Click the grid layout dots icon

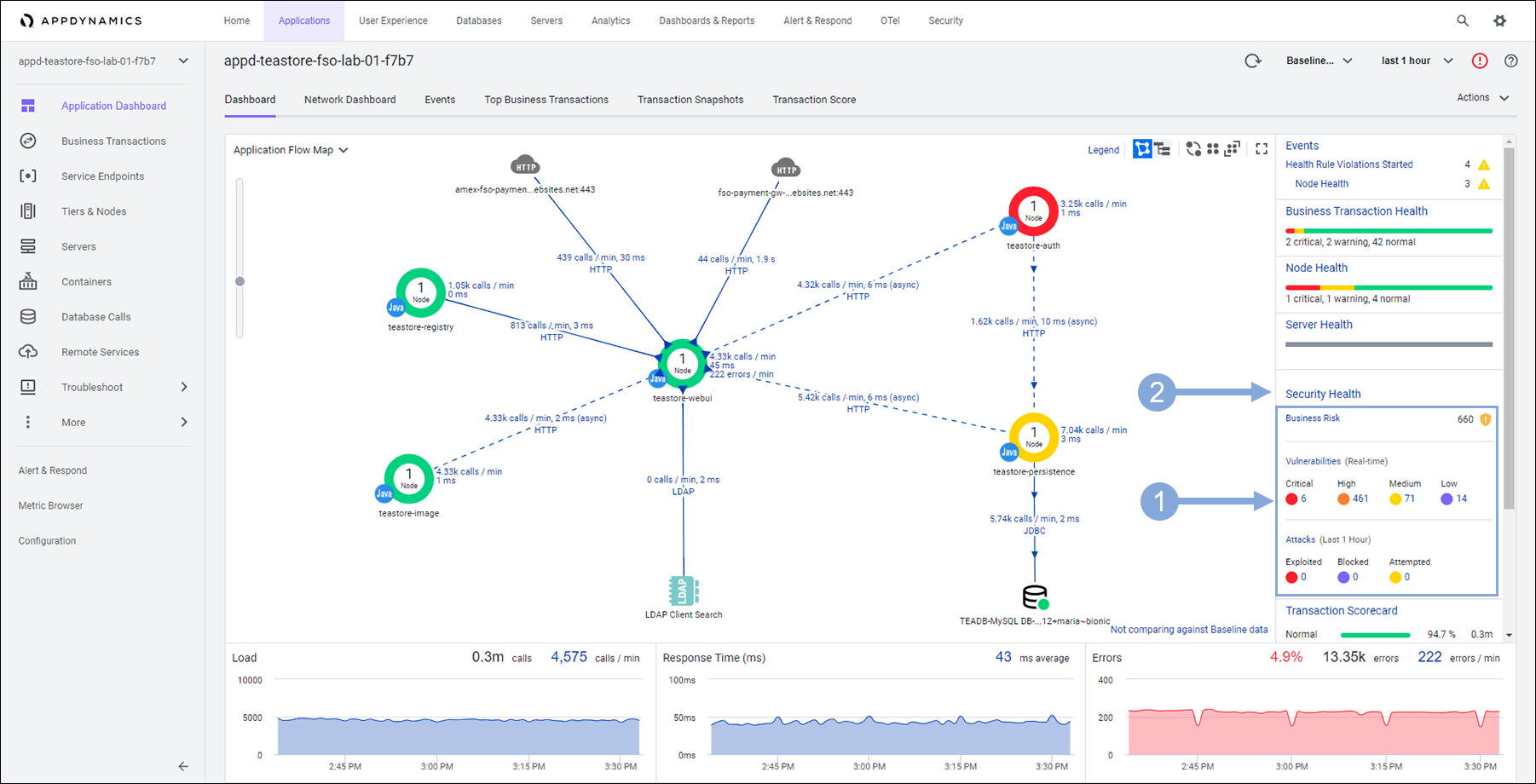click(x=1213, y=149)
